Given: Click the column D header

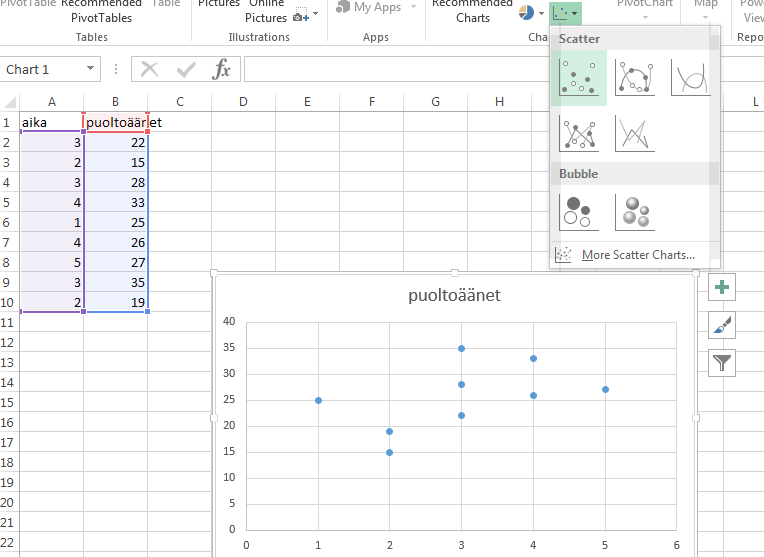Looking at the screenshot, I should (243, 101).
